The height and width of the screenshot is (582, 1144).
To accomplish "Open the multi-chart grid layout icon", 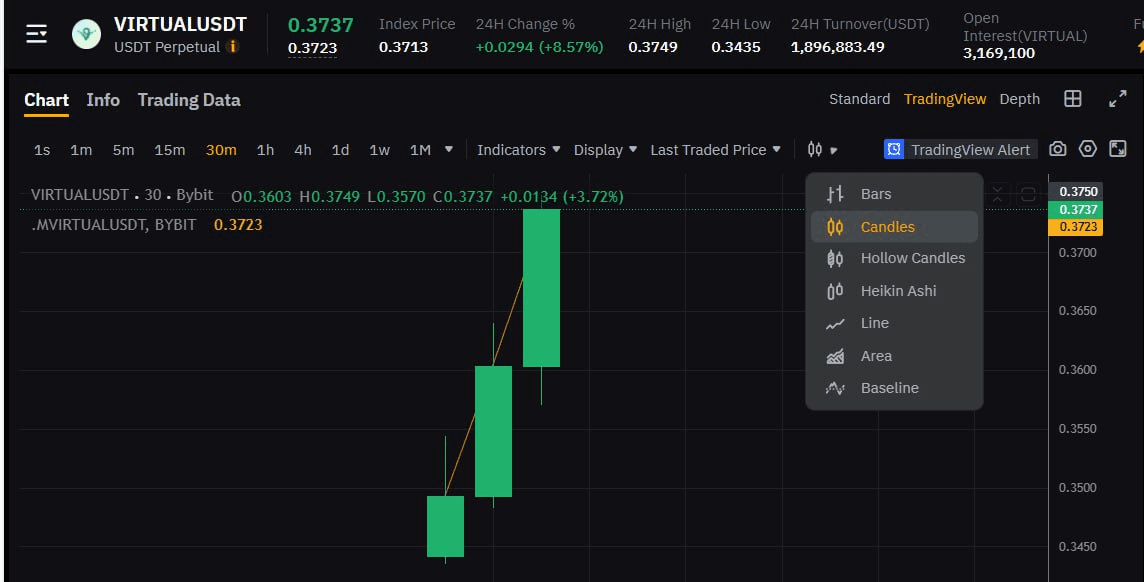I will point(1072,99).
